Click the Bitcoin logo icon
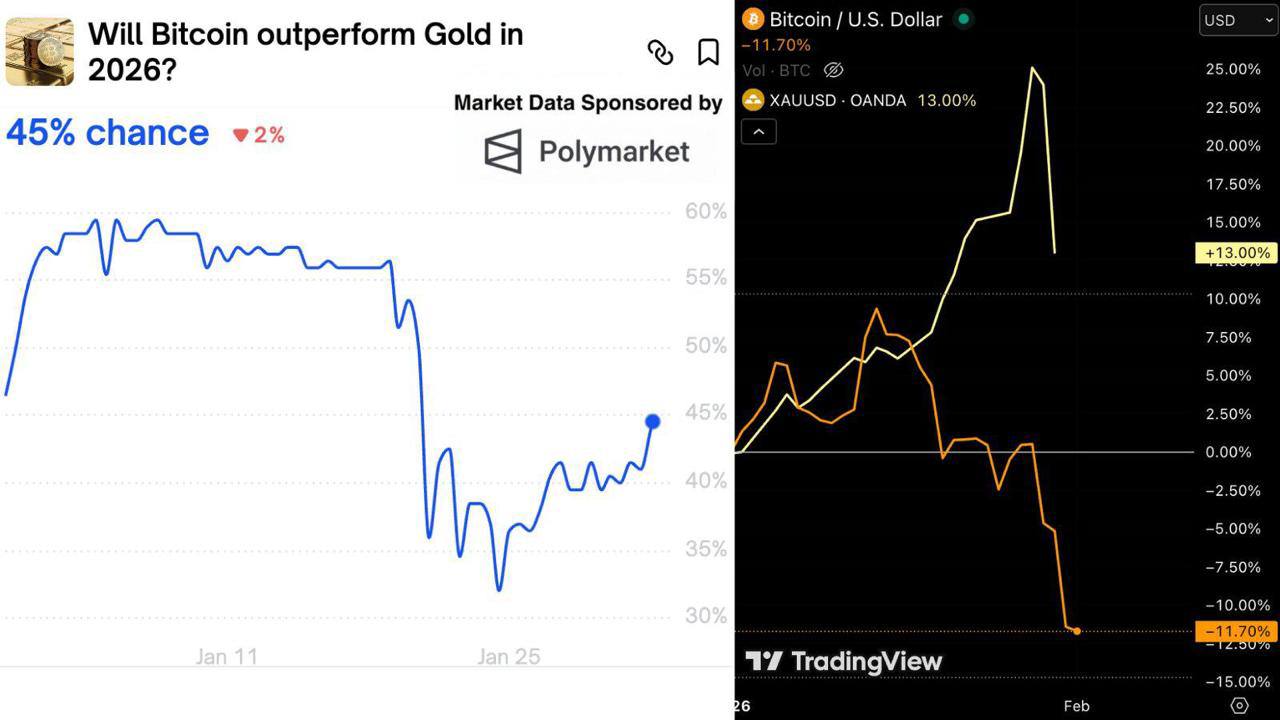The image size is (1280, 720). pos(753,19)
